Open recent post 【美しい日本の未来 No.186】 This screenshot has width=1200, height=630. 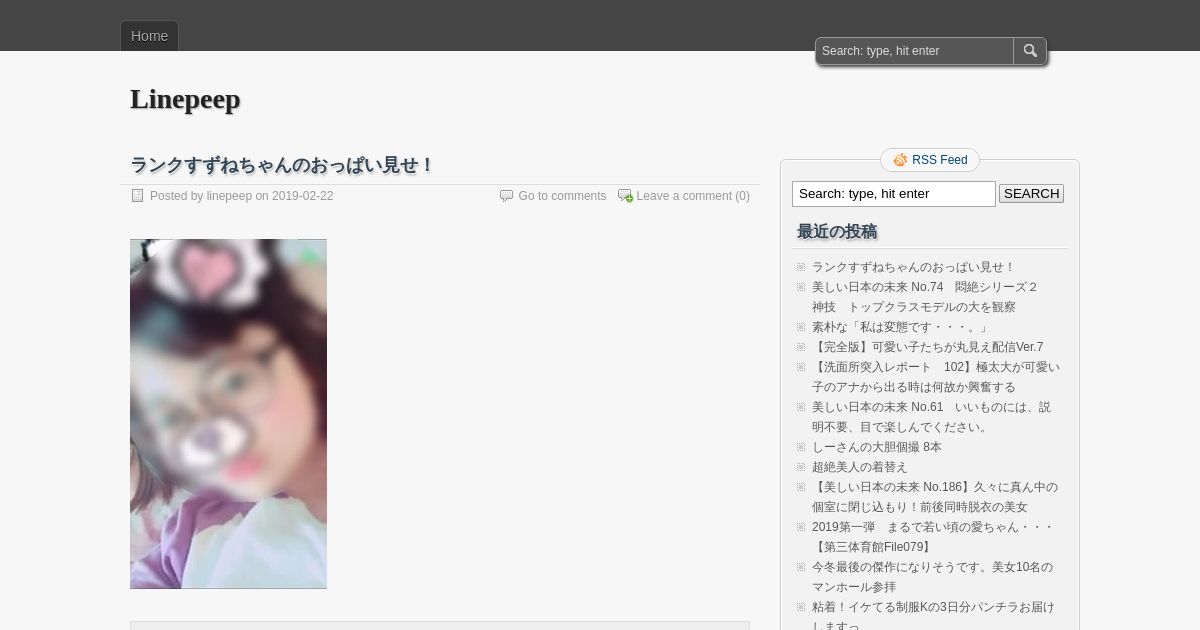pos(934,497)
